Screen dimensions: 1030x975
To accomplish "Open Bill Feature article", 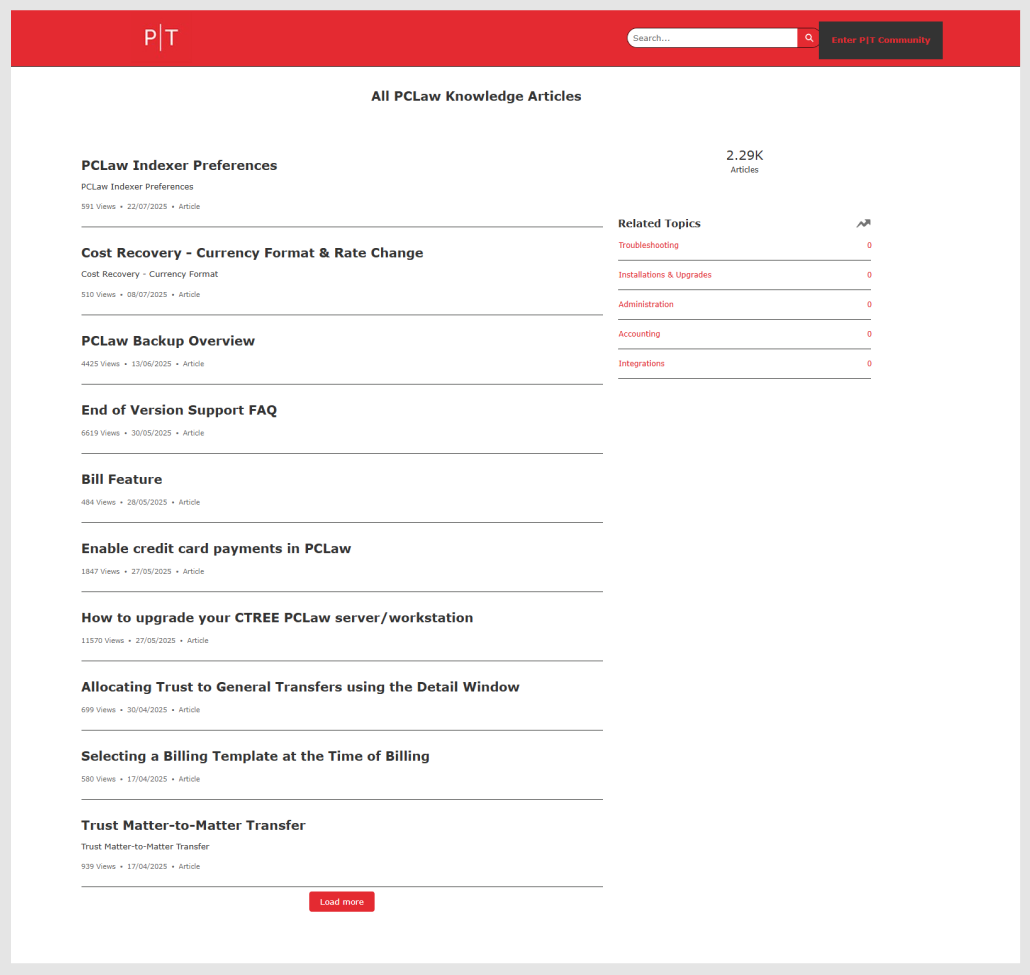I will pos(122,480).
